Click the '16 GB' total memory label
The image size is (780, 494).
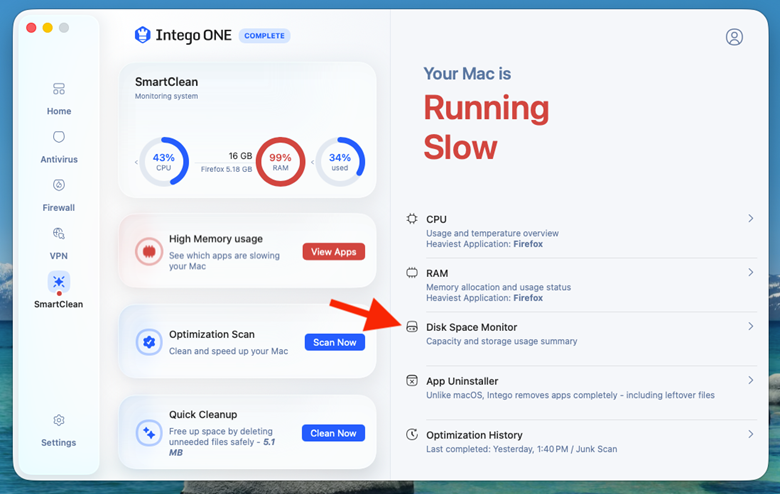point(240,156)
